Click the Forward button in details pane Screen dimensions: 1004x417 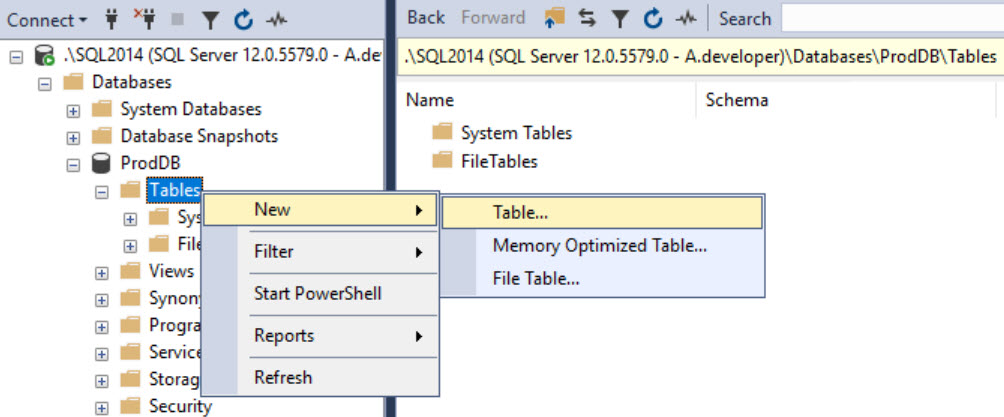click(x=493, y=18)
